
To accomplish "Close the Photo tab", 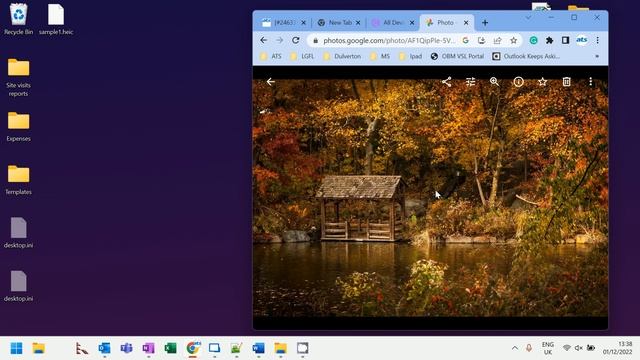I will click(466, 23).
